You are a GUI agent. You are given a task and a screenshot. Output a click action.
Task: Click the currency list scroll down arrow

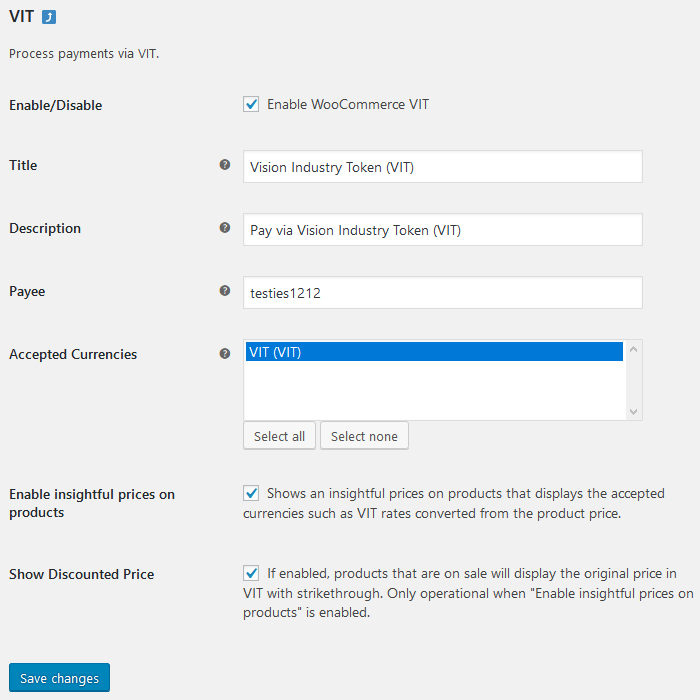coord(633,411)
